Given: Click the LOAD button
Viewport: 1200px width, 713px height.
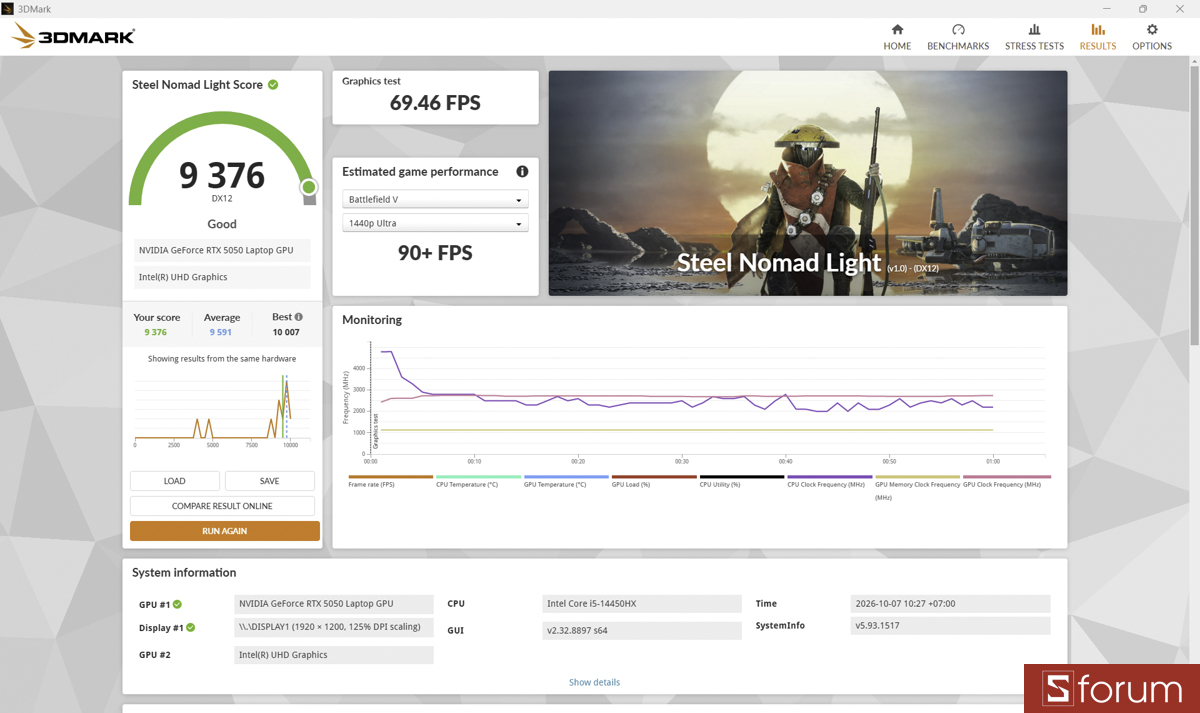Looking at the screenshot, I should (174, 481).
